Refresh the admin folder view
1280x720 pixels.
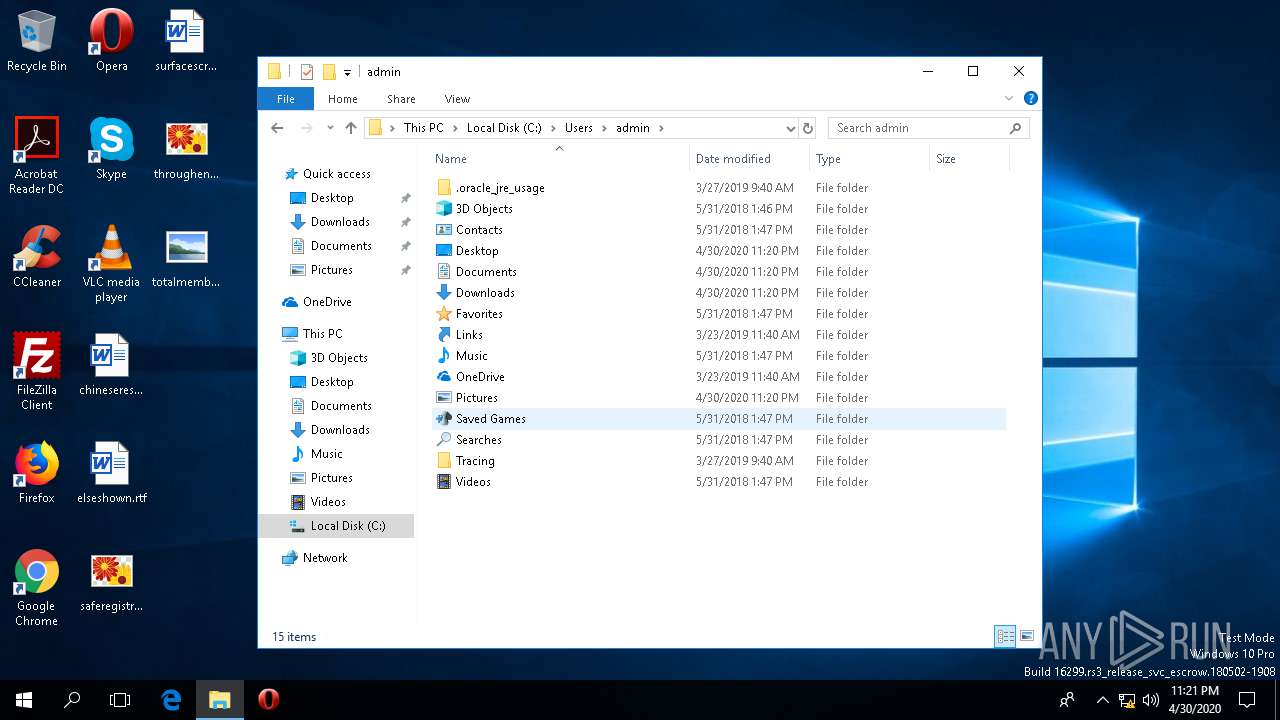[x=808, y=128]
